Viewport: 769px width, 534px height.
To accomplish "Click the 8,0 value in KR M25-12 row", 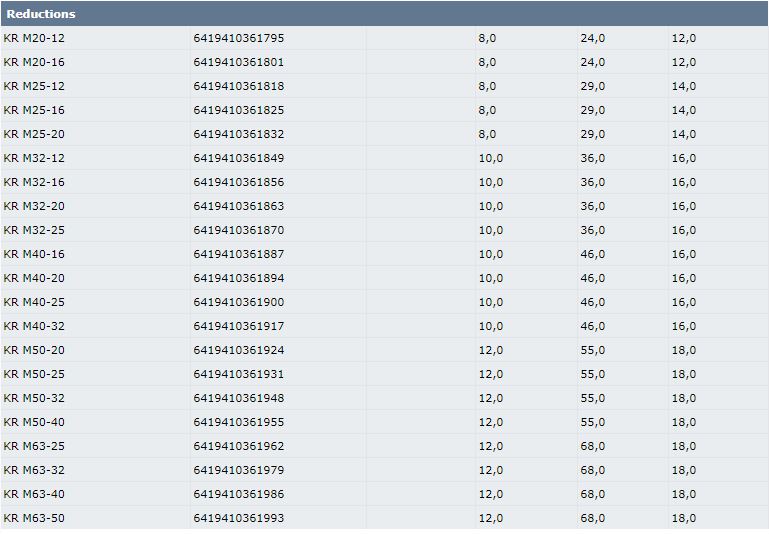I will point(487,86).
